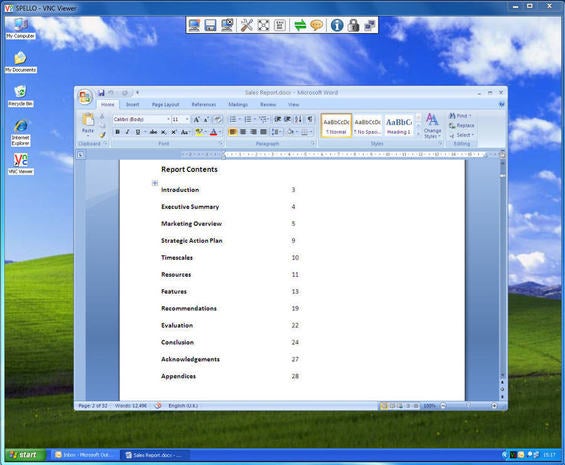
Task: Open VNC chat speech bubble icon
Action: (x=317, y=25)
